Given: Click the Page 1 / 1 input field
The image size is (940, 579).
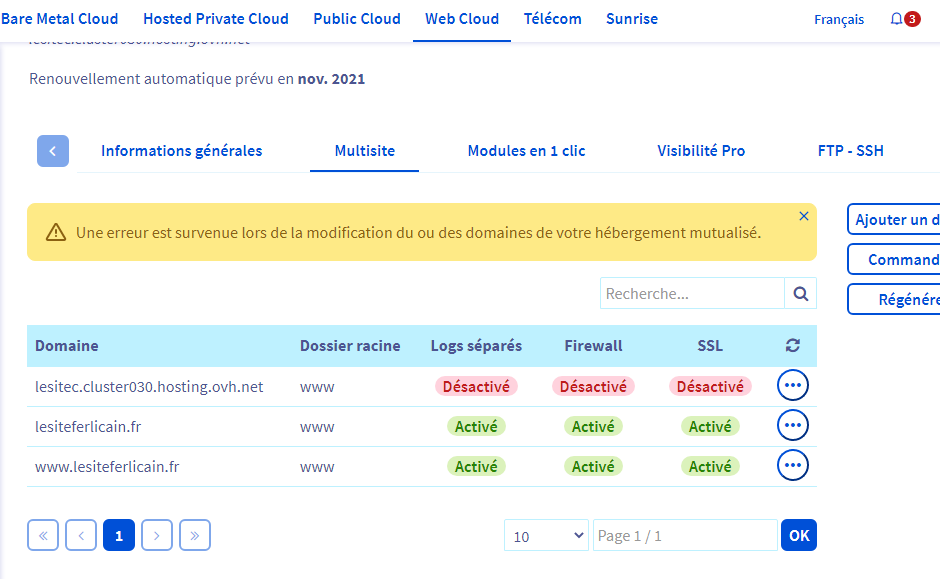Looking at the screenshot, I should click(x=685, y=536).
